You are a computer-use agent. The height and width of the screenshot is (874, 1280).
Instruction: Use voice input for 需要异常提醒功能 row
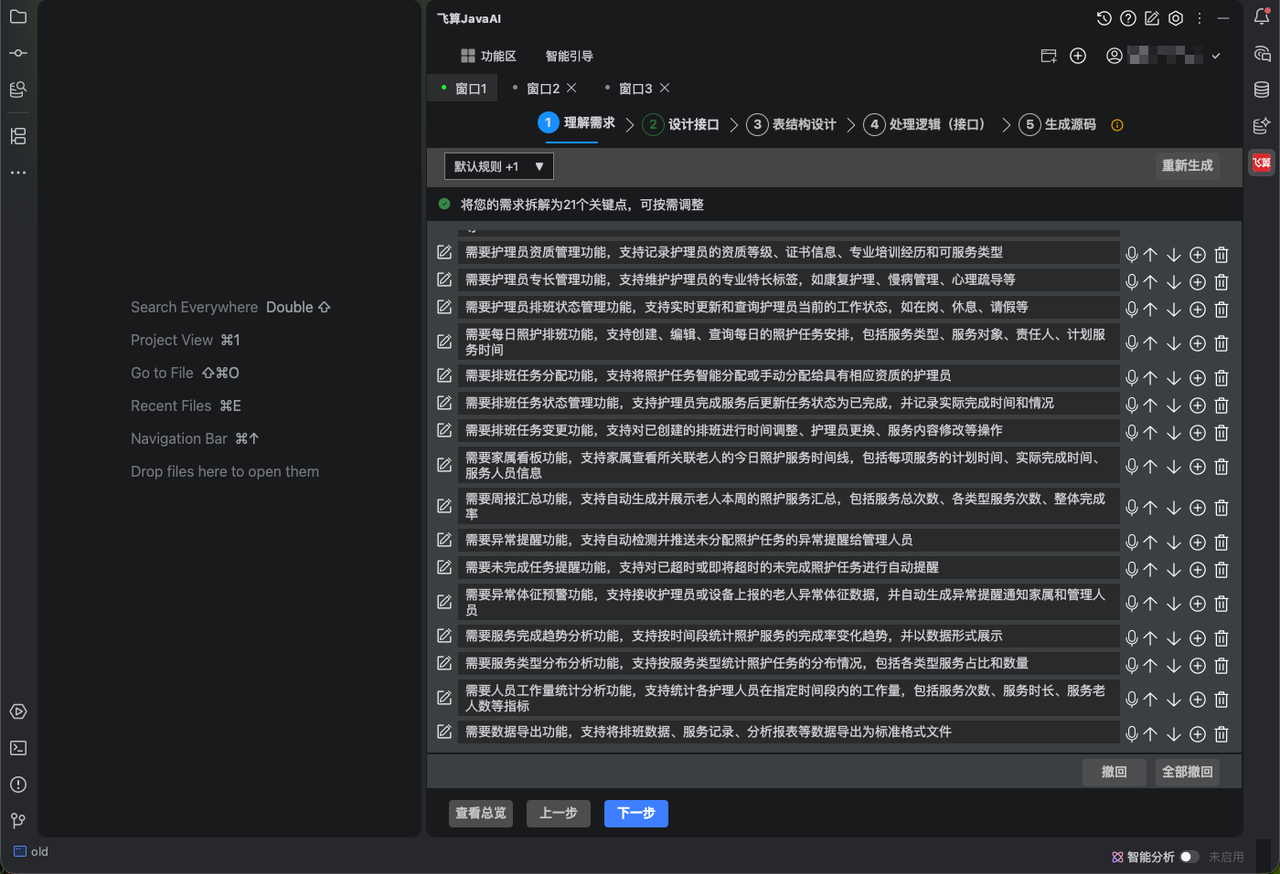tap(1132, 542)
